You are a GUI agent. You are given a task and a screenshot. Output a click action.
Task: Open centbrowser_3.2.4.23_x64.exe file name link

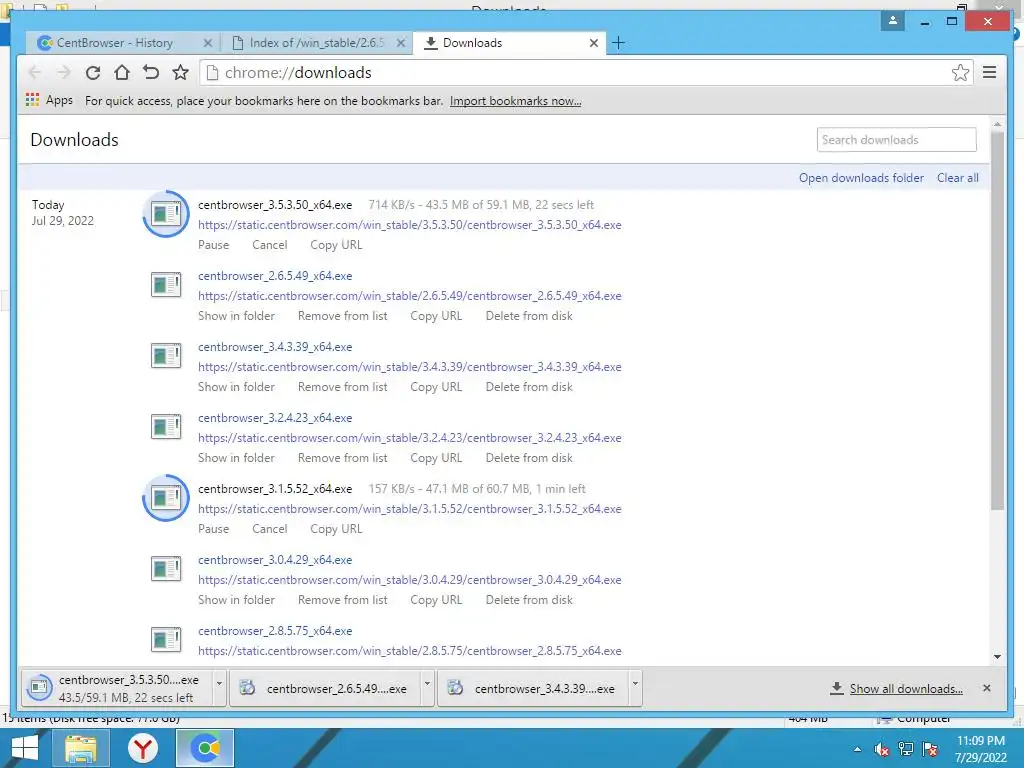click(x=275, y=418)
